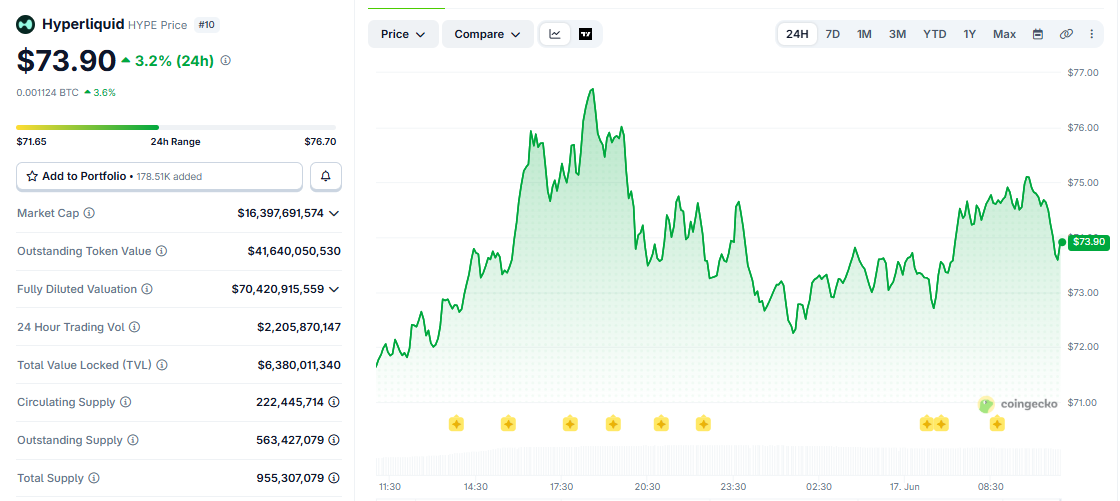Click the Hyperliquid coin name heading
Screen dimensions: 1120x501
point(83,24)
